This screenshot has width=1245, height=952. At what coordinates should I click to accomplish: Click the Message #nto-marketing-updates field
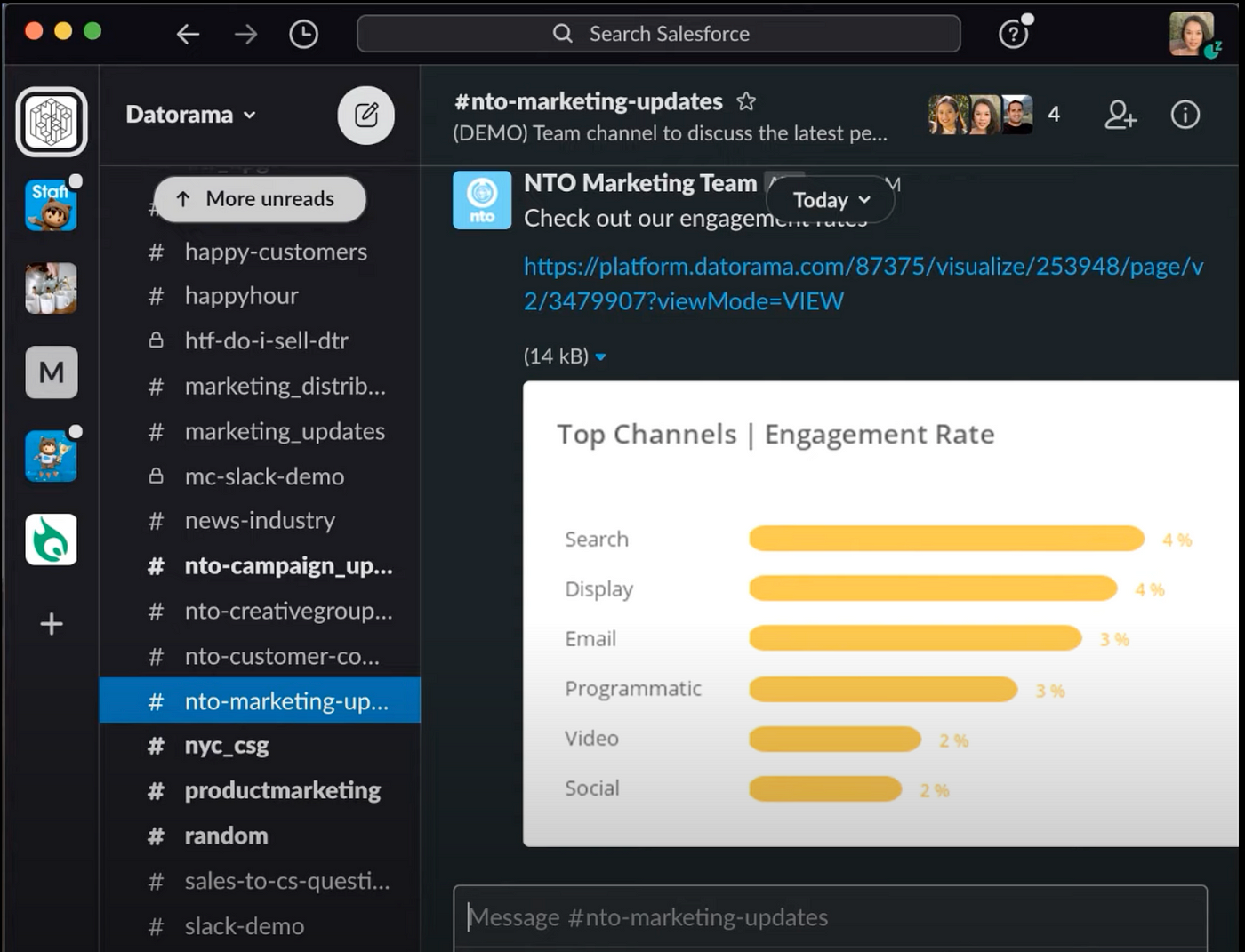pos(830,917)
